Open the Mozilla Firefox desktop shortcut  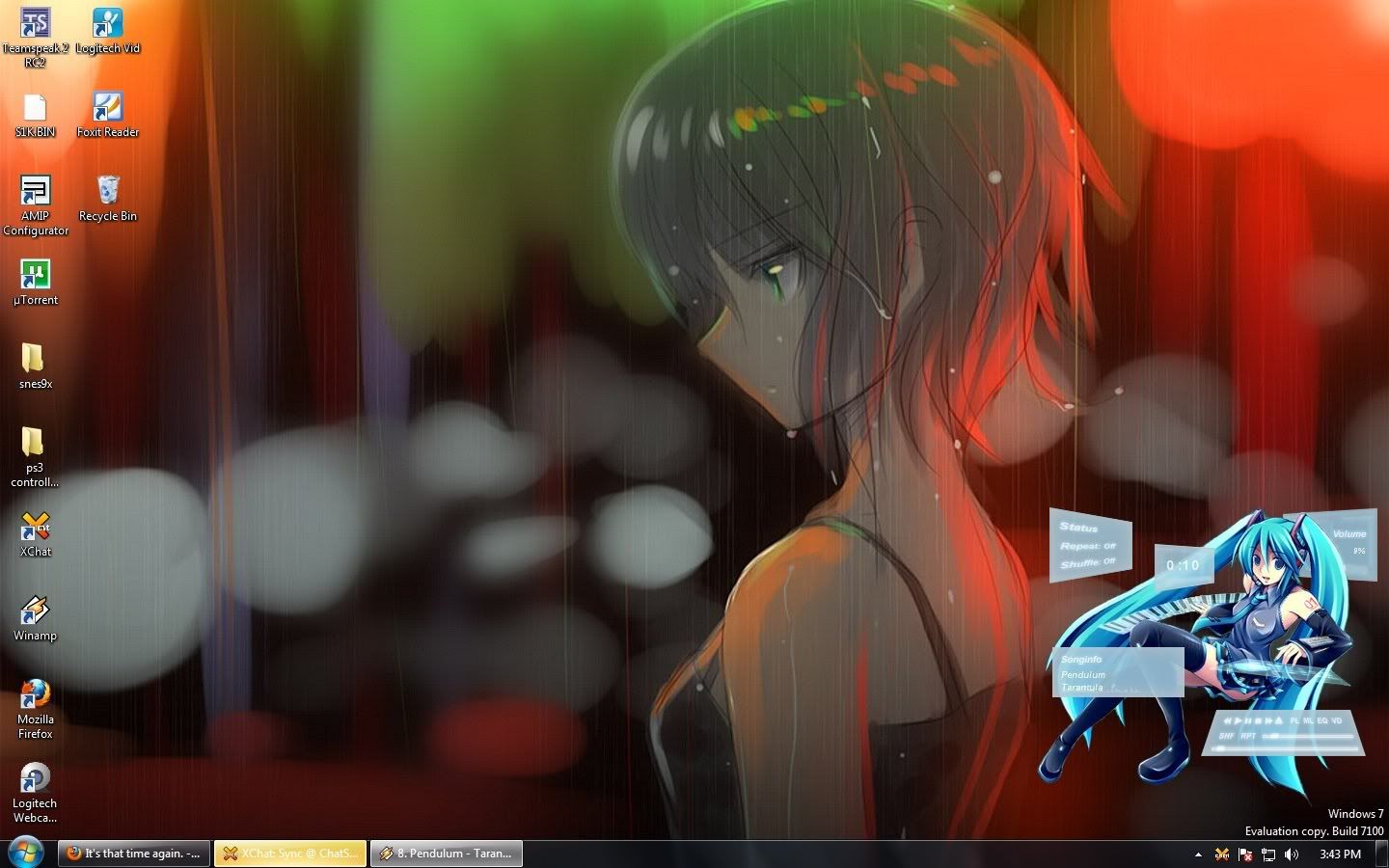click(x=35, y=709)
